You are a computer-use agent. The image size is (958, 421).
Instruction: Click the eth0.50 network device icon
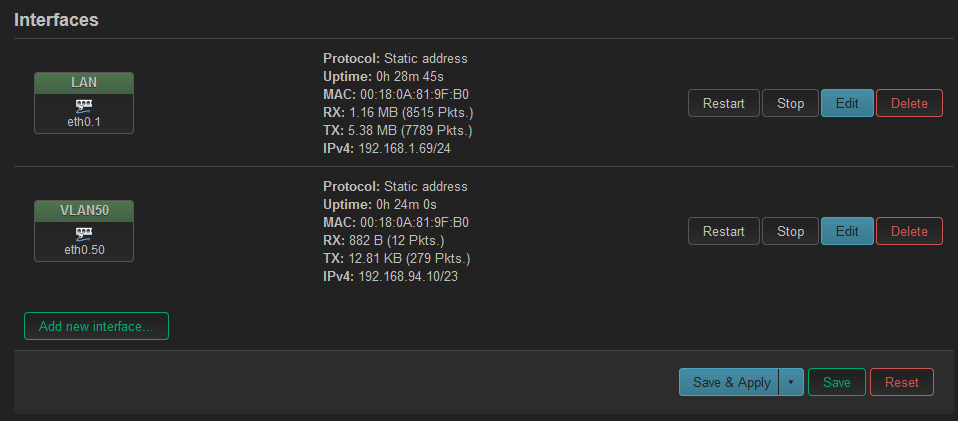(84, 235)
